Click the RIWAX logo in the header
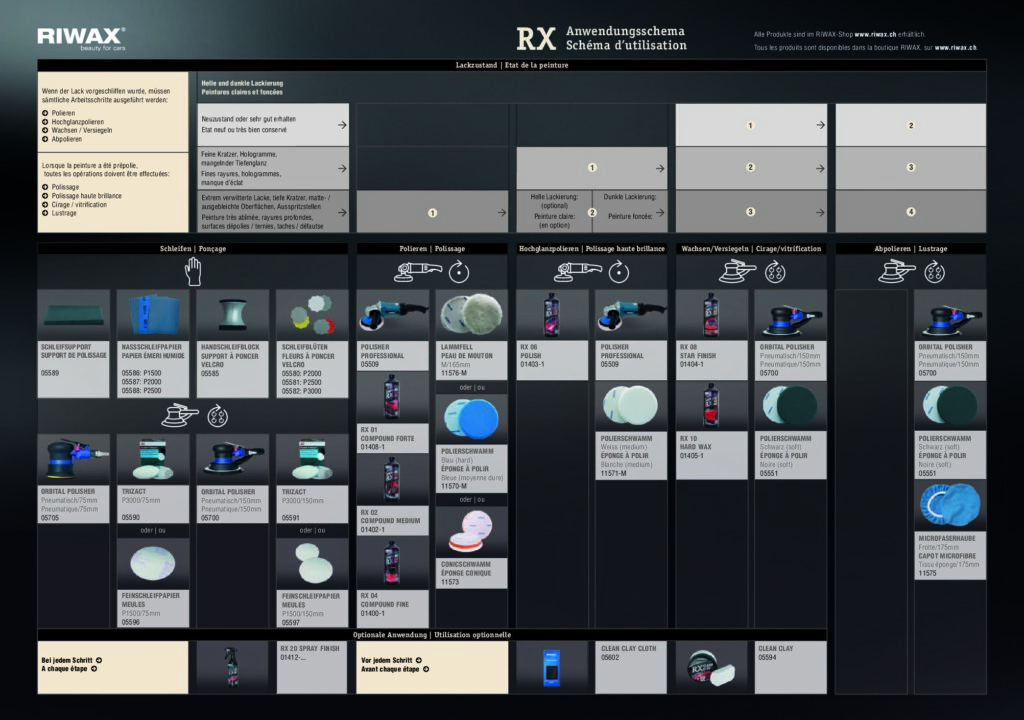The height and width of the screenshot is (720, 1024). coord(81,38)
